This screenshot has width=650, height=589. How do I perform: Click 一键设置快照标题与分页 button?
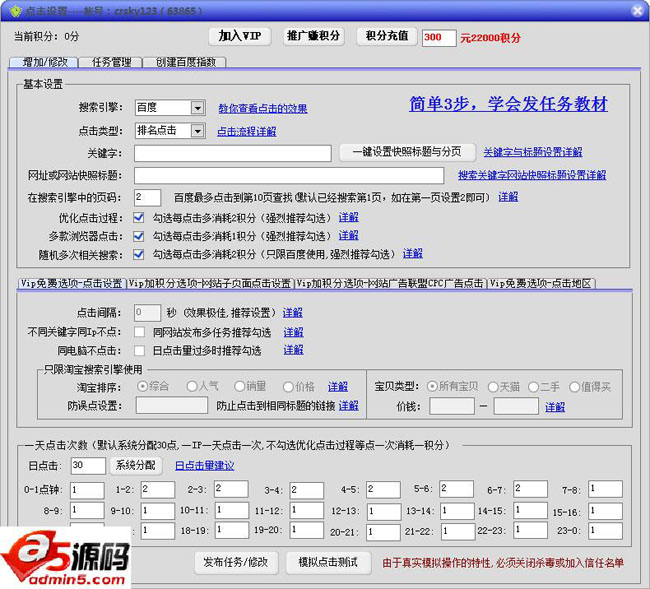(x=407, y=152)
